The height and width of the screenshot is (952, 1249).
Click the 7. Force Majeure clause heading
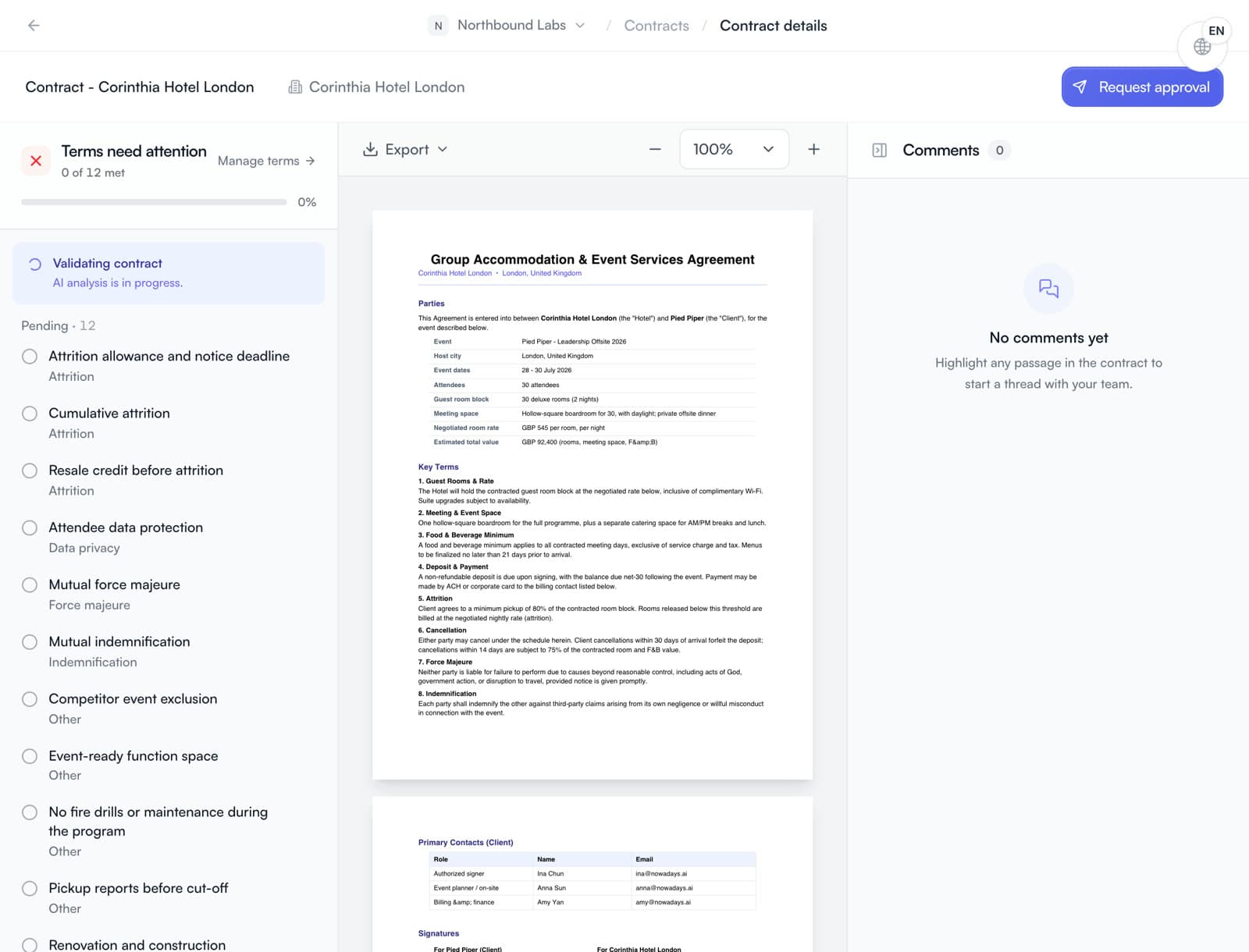point(445,662)
